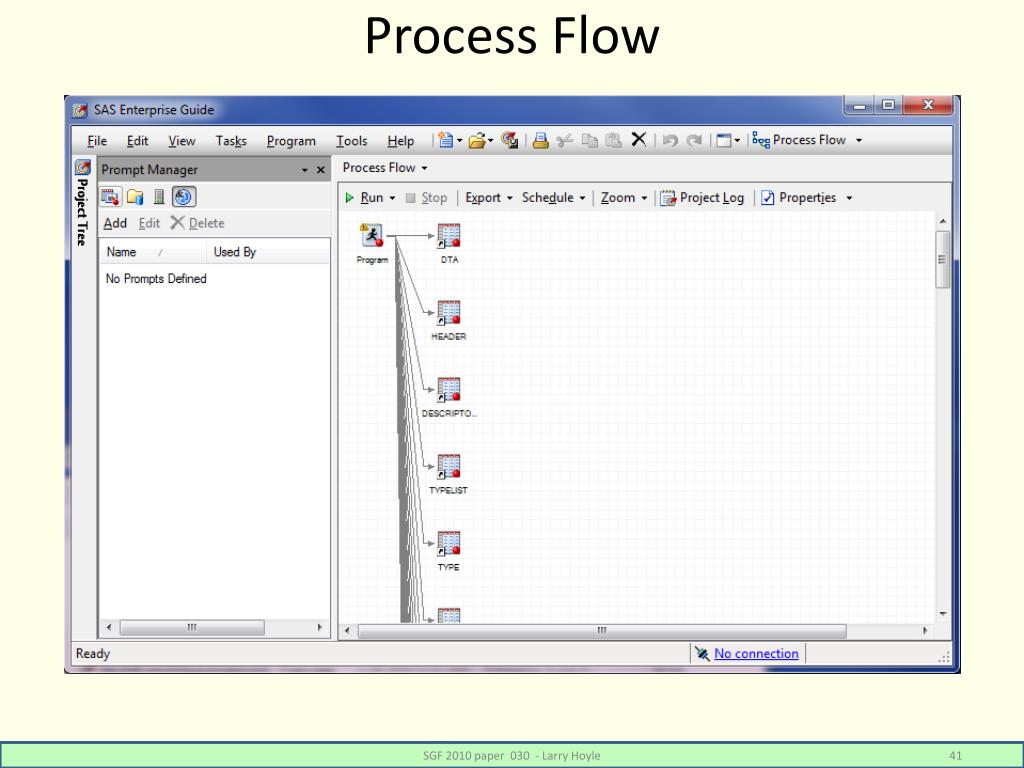
Task: Open the Prompt Manager pane dropdown arrow
Action: point(304,170)
